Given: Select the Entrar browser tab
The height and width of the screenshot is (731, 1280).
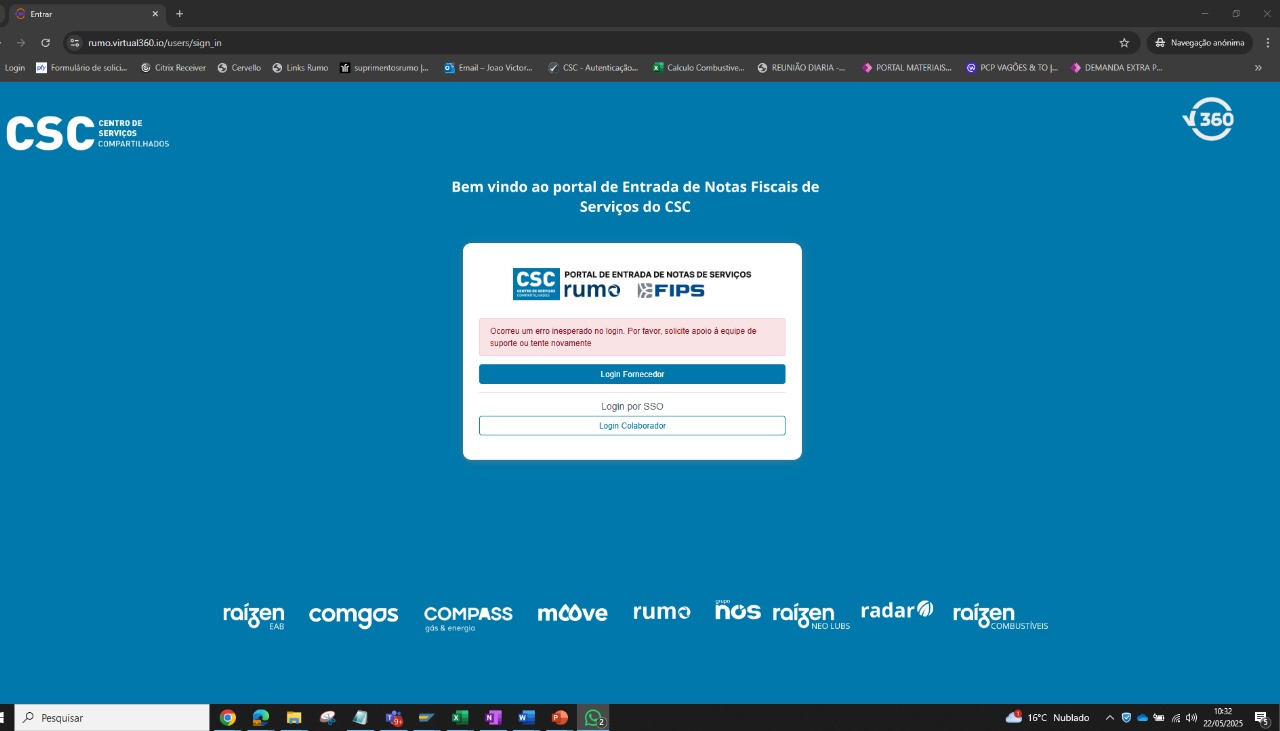Looking at the screenshot, I should (85, 14).
